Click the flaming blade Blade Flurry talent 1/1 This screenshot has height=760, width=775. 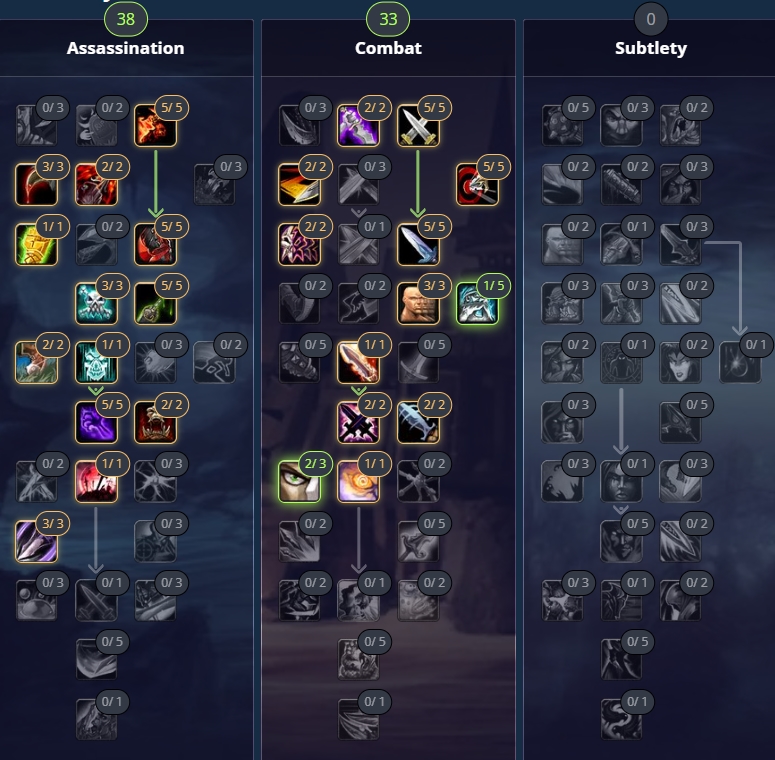point(358,363)
